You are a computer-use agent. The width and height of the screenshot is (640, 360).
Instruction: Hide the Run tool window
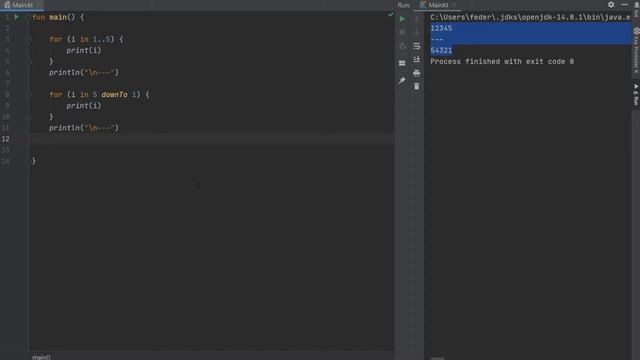click(624, 4)
